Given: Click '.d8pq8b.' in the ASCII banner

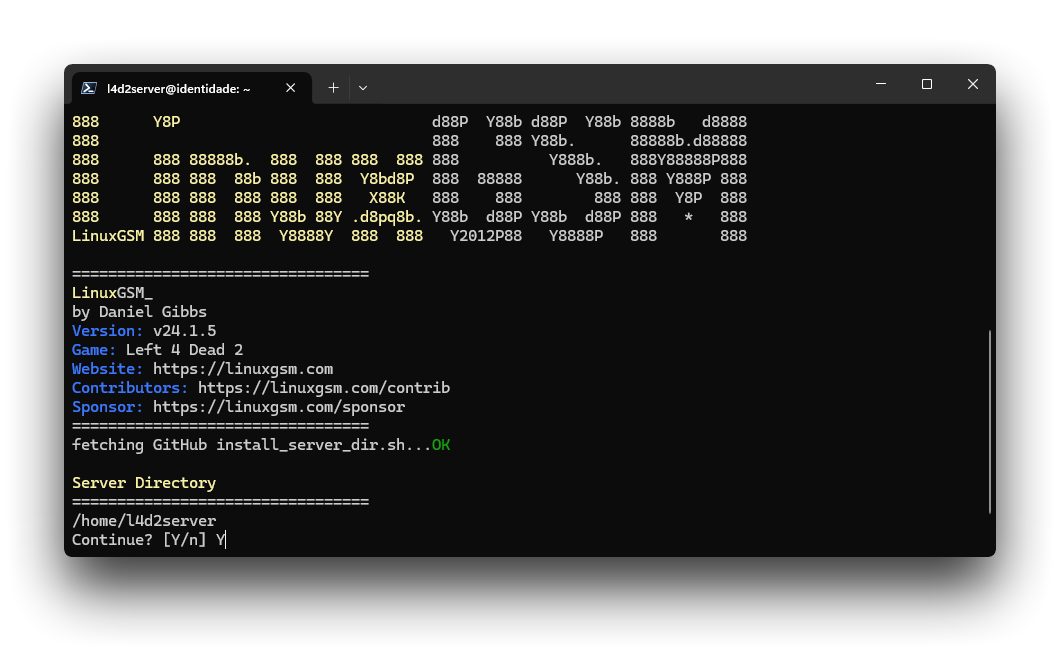Looking at the screenshot, I should pos(387,217).
